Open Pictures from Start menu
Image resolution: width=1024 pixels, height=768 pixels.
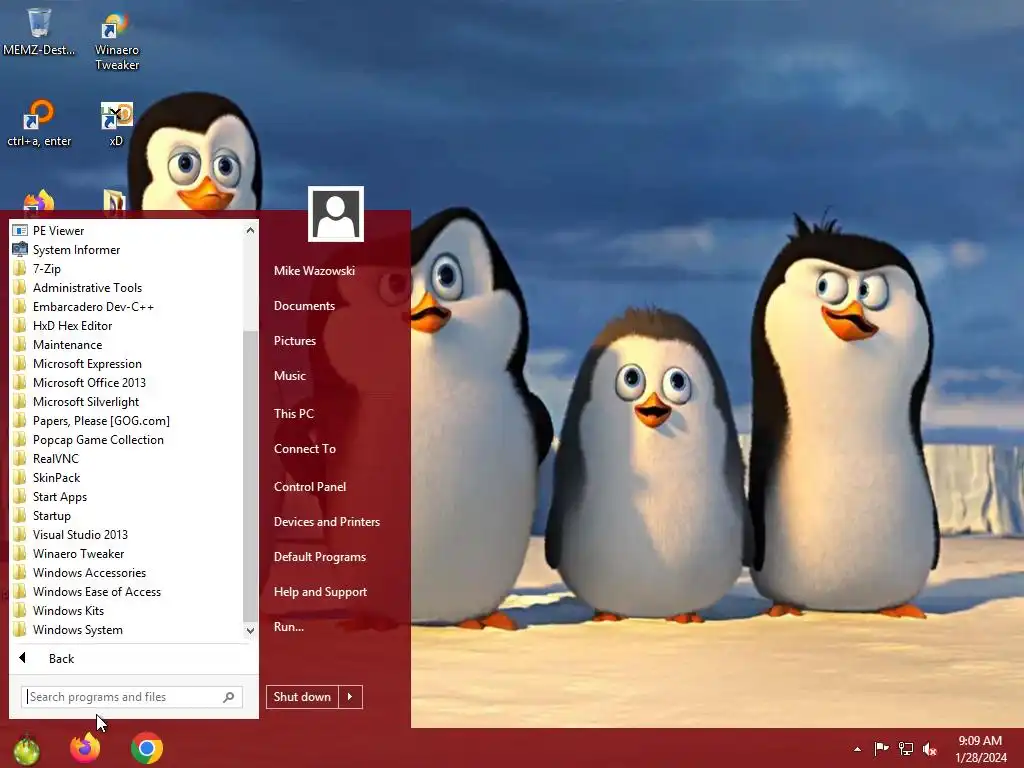(x=295, y=340)
